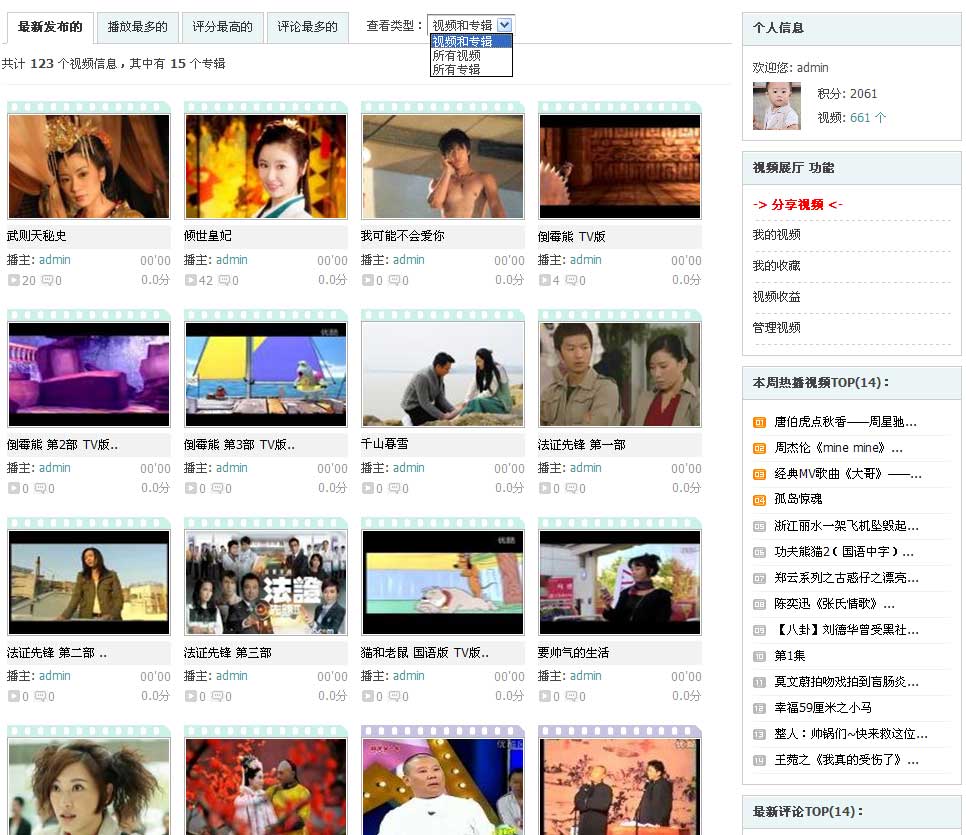Open 整人：帅锅们 entry in top list
The height and width of the screenshot is (835, 966).
coord(851,734)
